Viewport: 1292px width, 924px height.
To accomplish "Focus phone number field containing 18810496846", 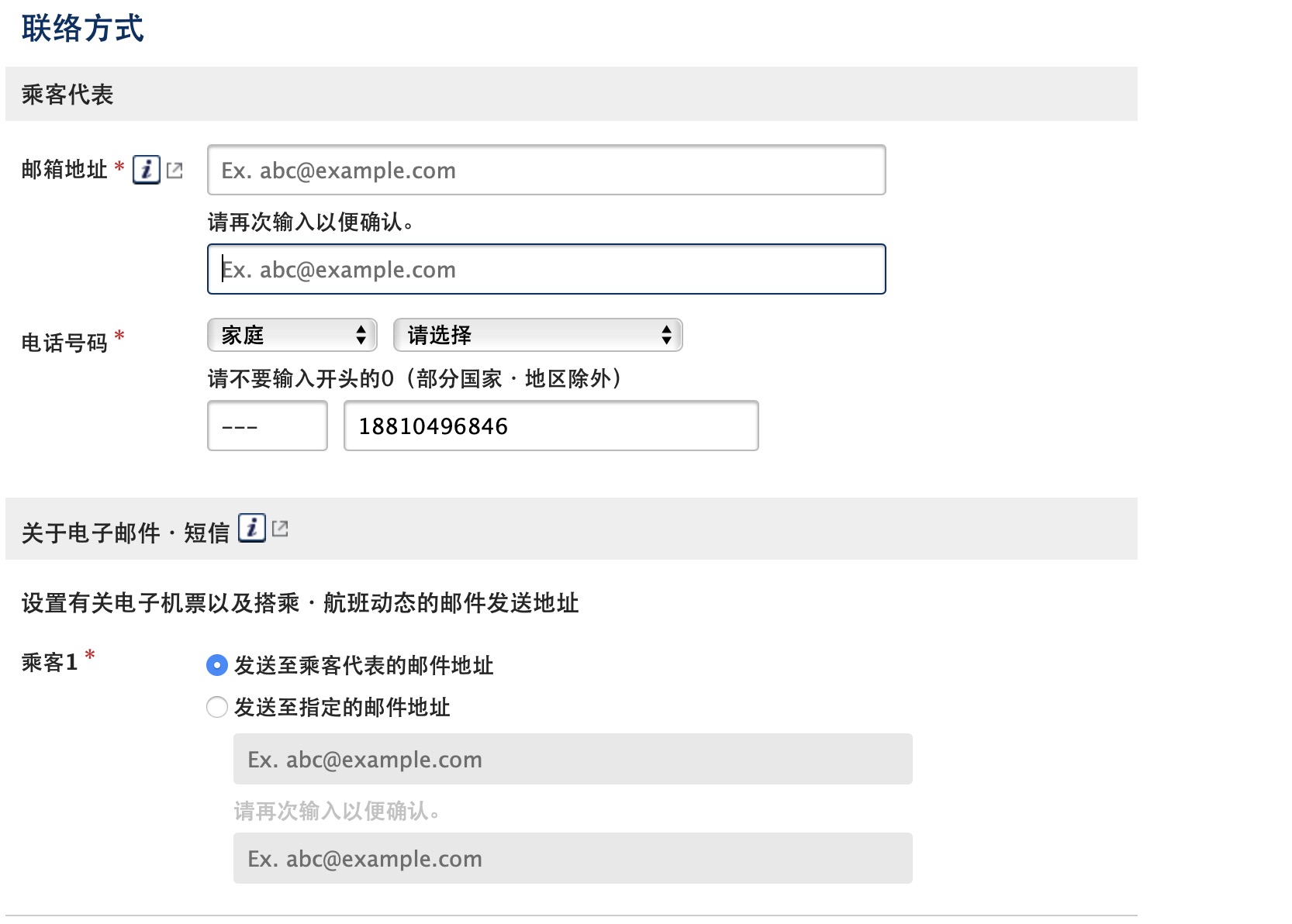I will (551, 426).
